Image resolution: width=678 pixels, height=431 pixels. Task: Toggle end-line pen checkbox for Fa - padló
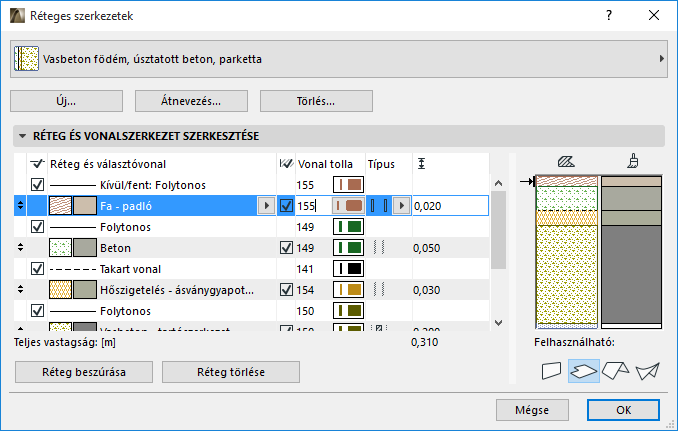(x=286, y=206)
